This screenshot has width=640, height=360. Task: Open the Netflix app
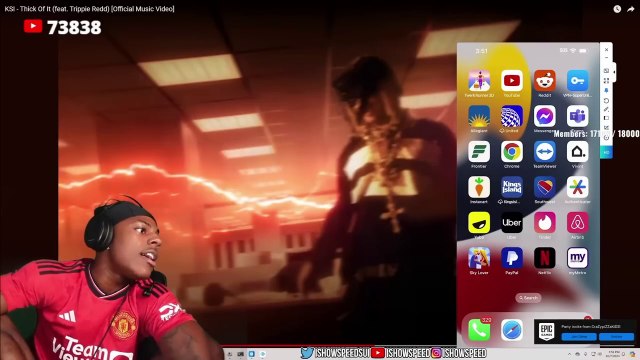[x=544, y=258]
